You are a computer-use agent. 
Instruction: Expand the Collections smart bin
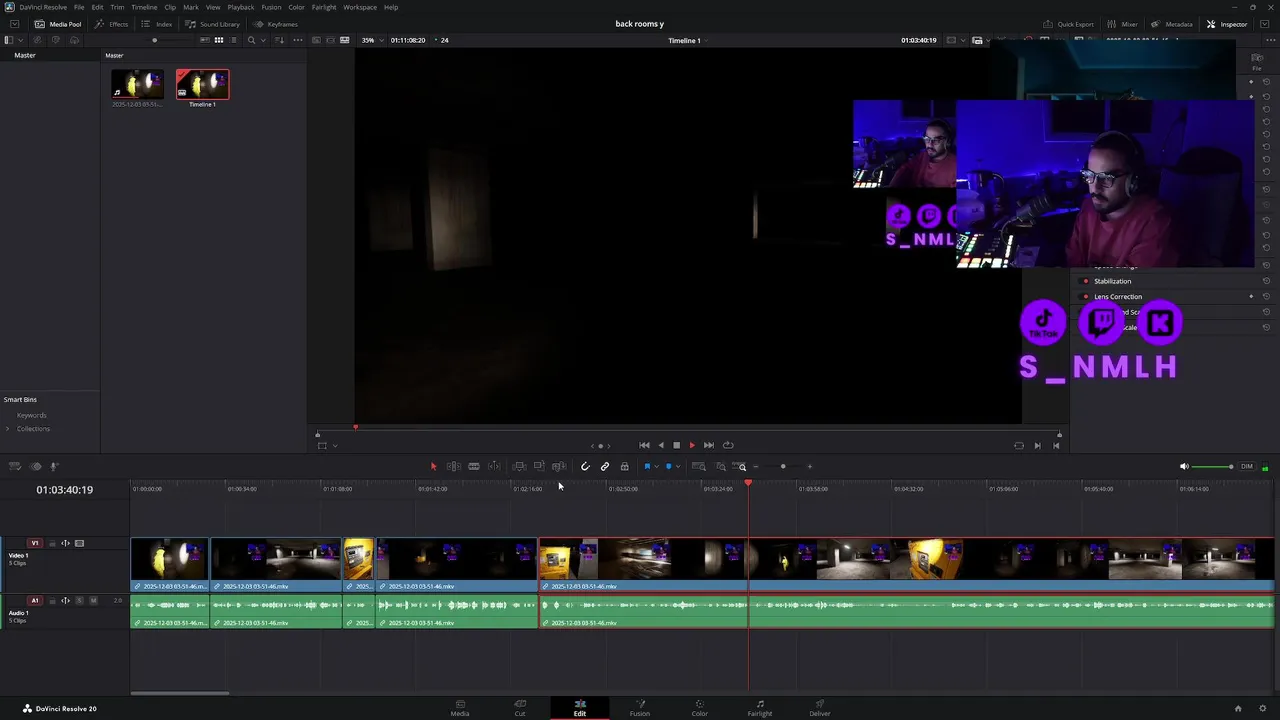coord(8,429)
